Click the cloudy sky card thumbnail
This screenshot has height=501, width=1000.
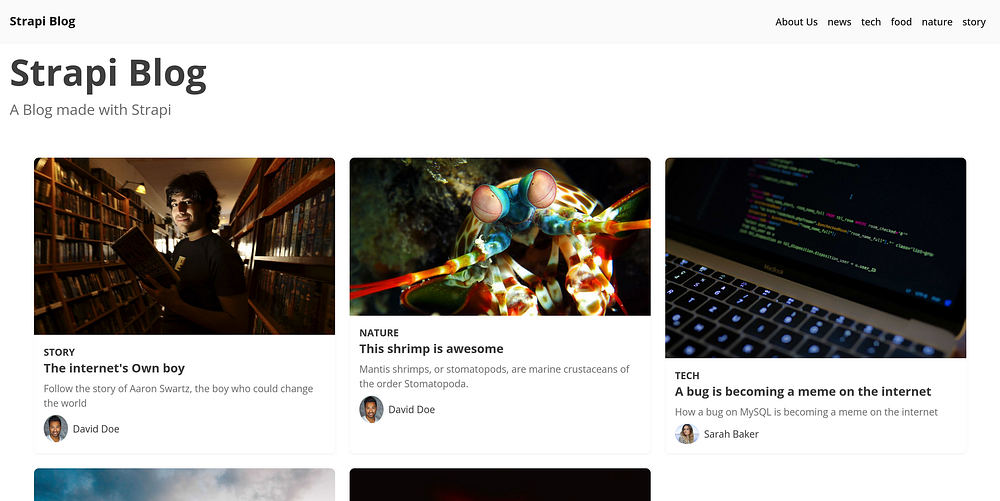[x=184, y=484]
